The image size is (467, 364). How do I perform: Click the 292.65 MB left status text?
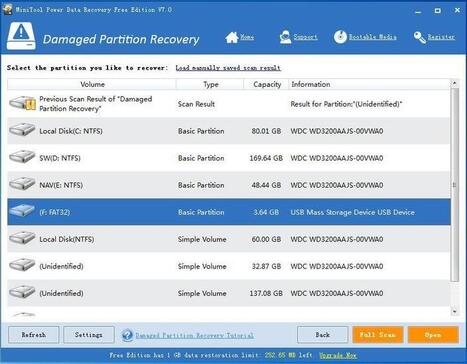point(288,355)
